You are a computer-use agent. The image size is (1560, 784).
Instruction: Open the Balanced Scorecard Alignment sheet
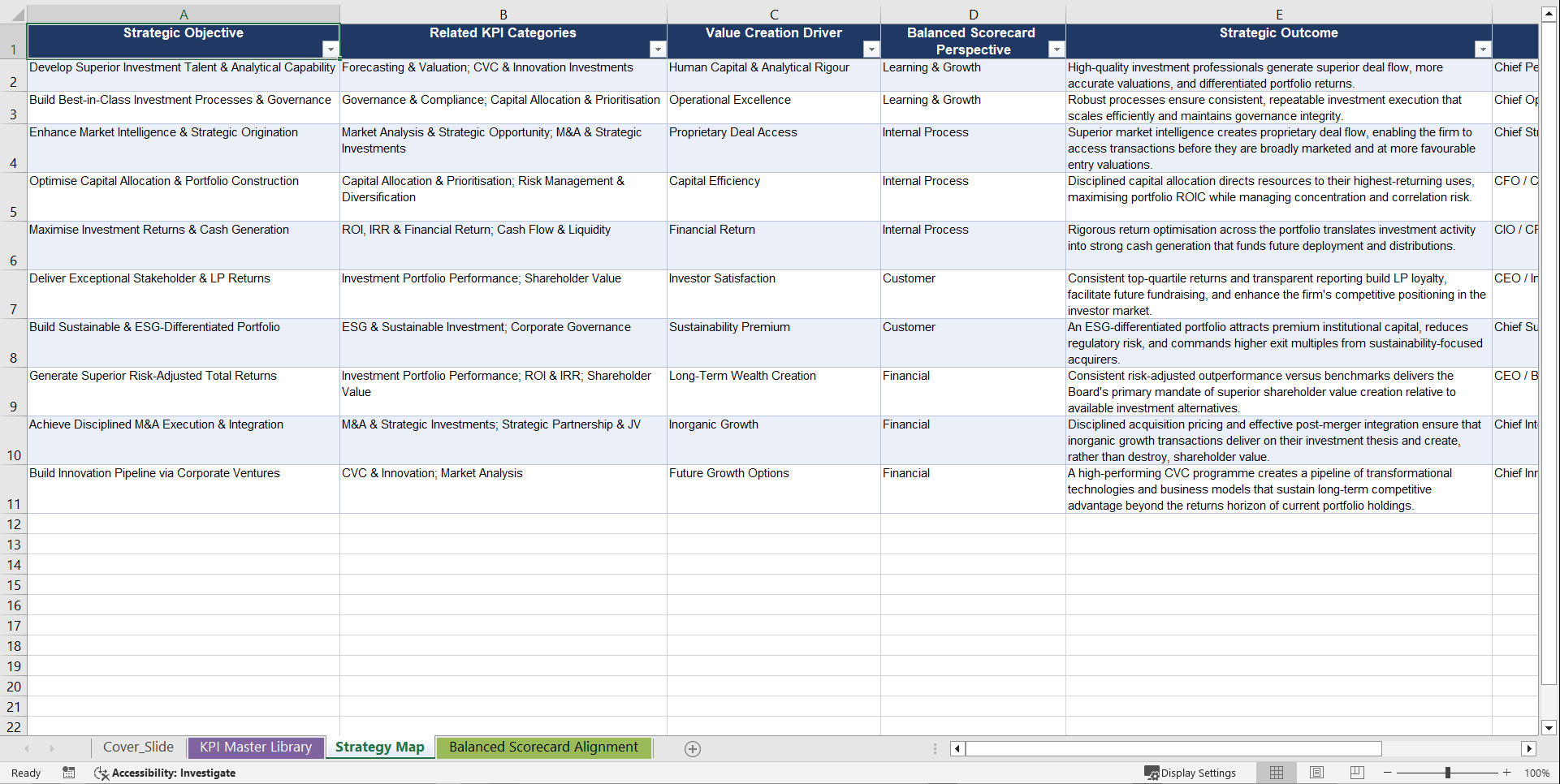click(x=543, y=747)
